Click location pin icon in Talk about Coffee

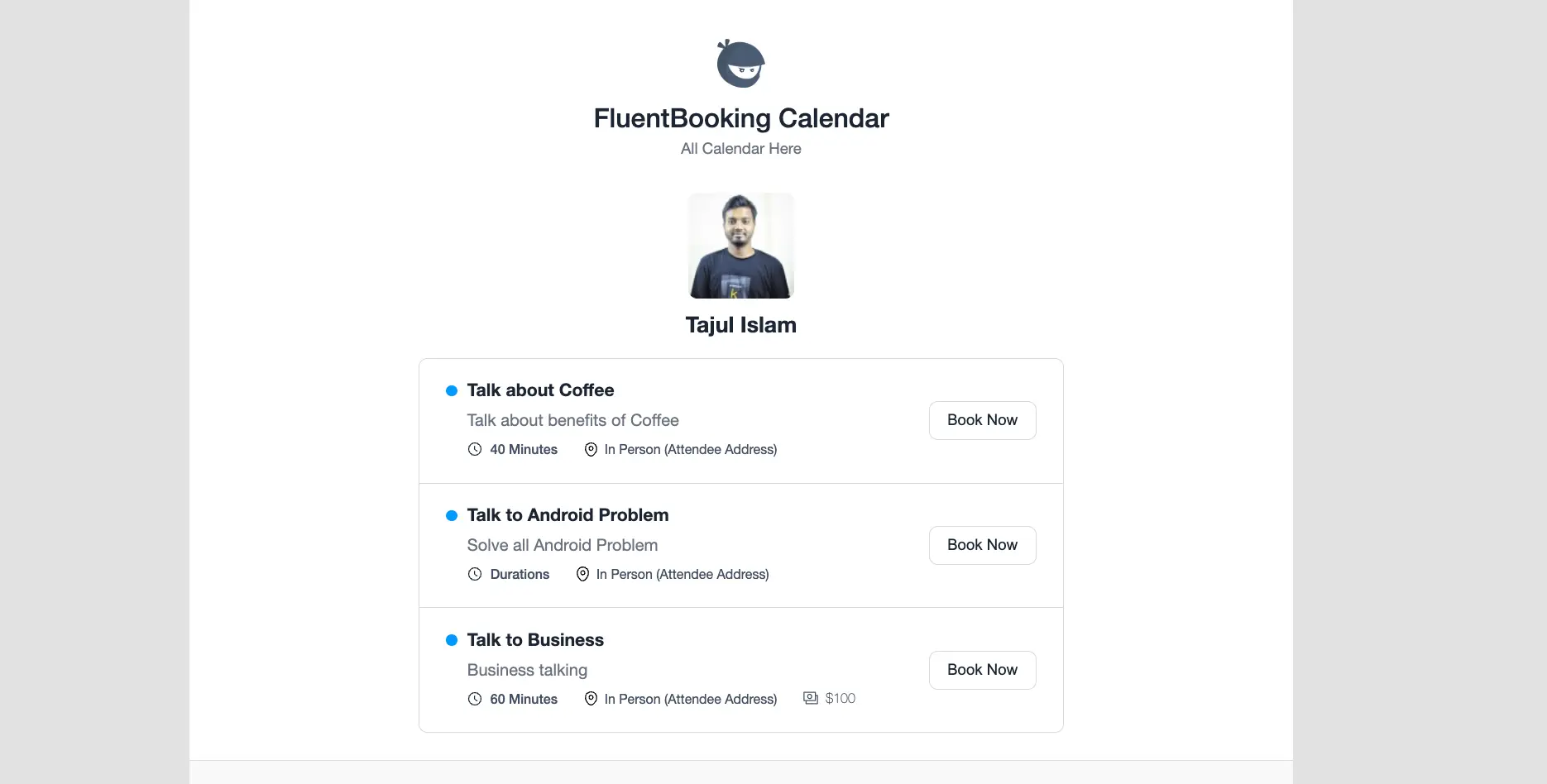[591, 450]
